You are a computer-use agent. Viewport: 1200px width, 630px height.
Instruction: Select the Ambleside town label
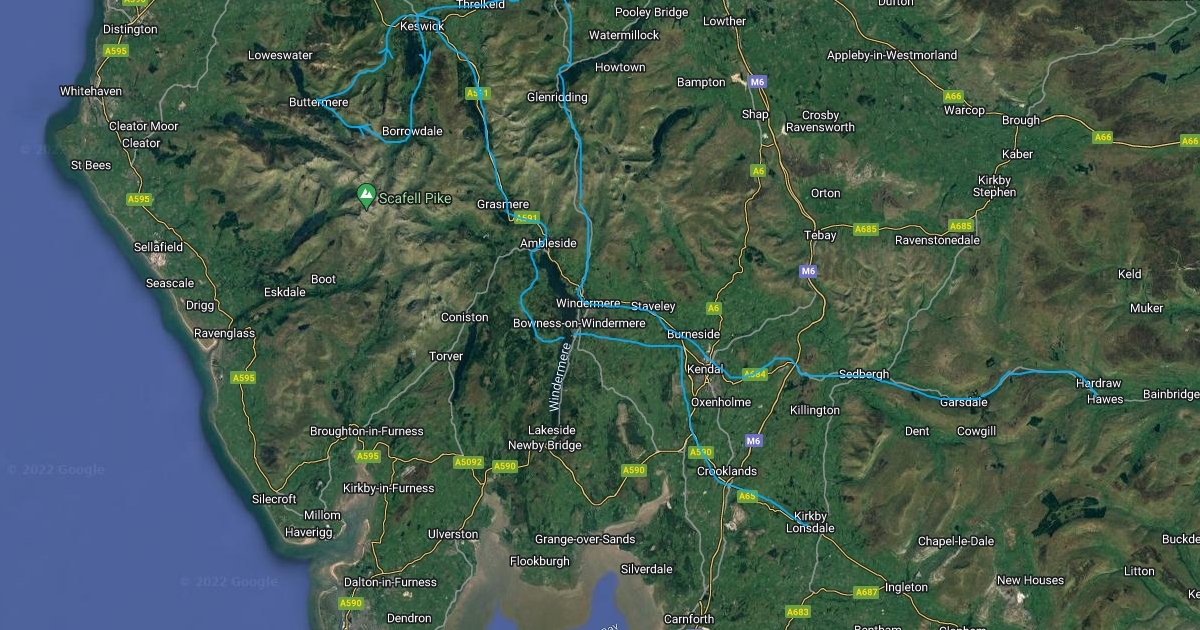[x=548, y=243]
